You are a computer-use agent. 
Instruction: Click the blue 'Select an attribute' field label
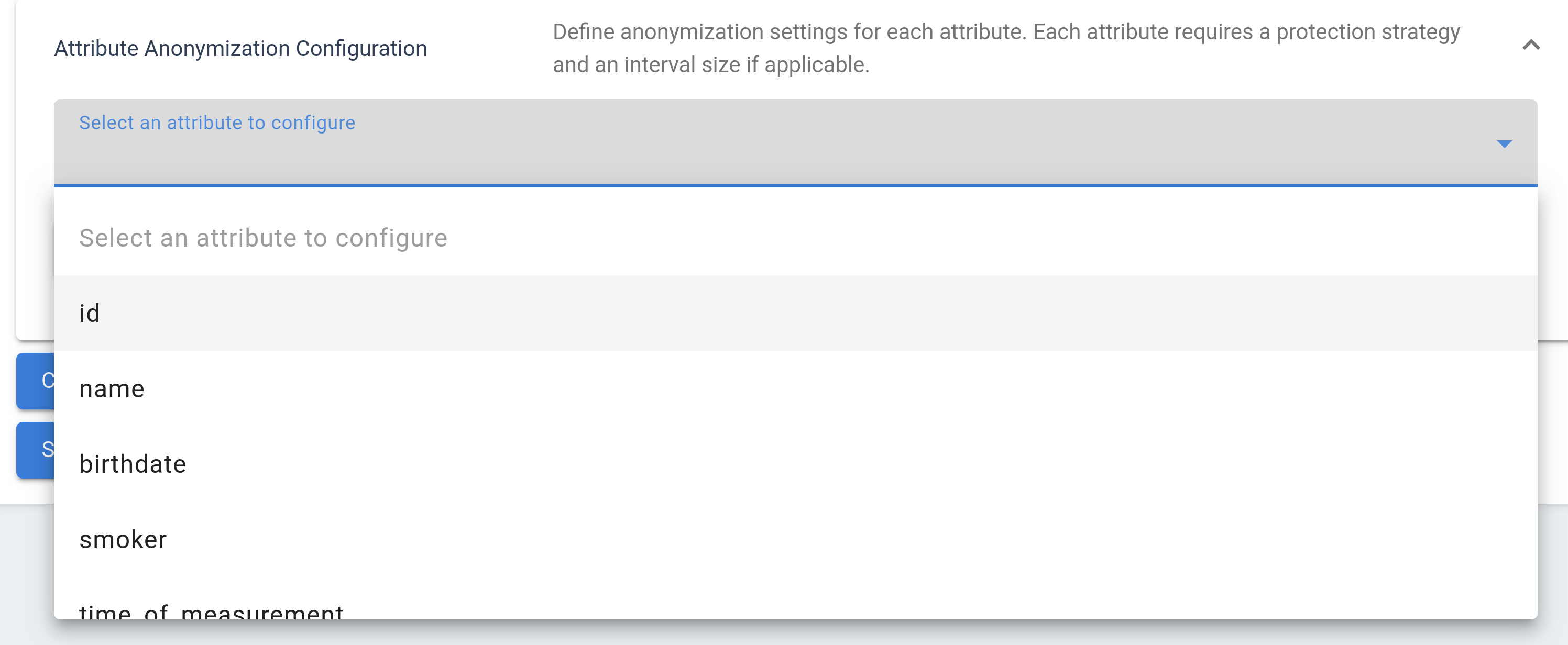click(217, 123)
